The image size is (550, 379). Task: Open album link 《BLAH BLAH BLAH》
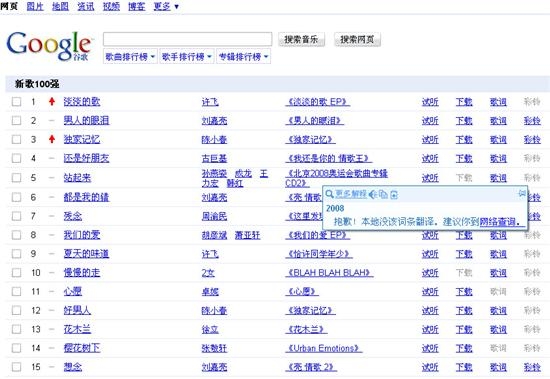click(329, 272)
